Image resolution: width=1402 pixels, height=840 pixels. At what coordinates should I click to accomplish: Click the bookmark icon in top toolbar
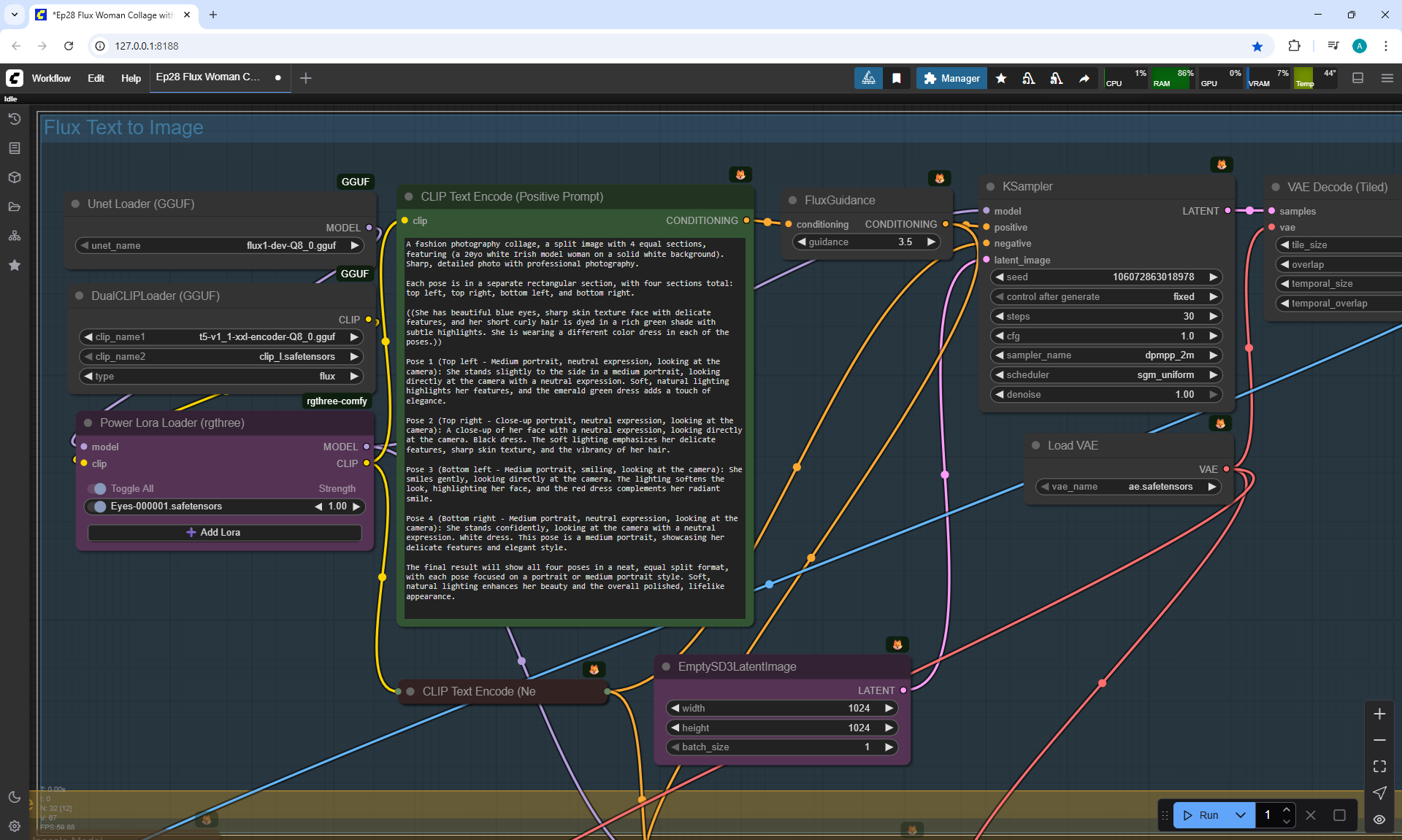897,78
